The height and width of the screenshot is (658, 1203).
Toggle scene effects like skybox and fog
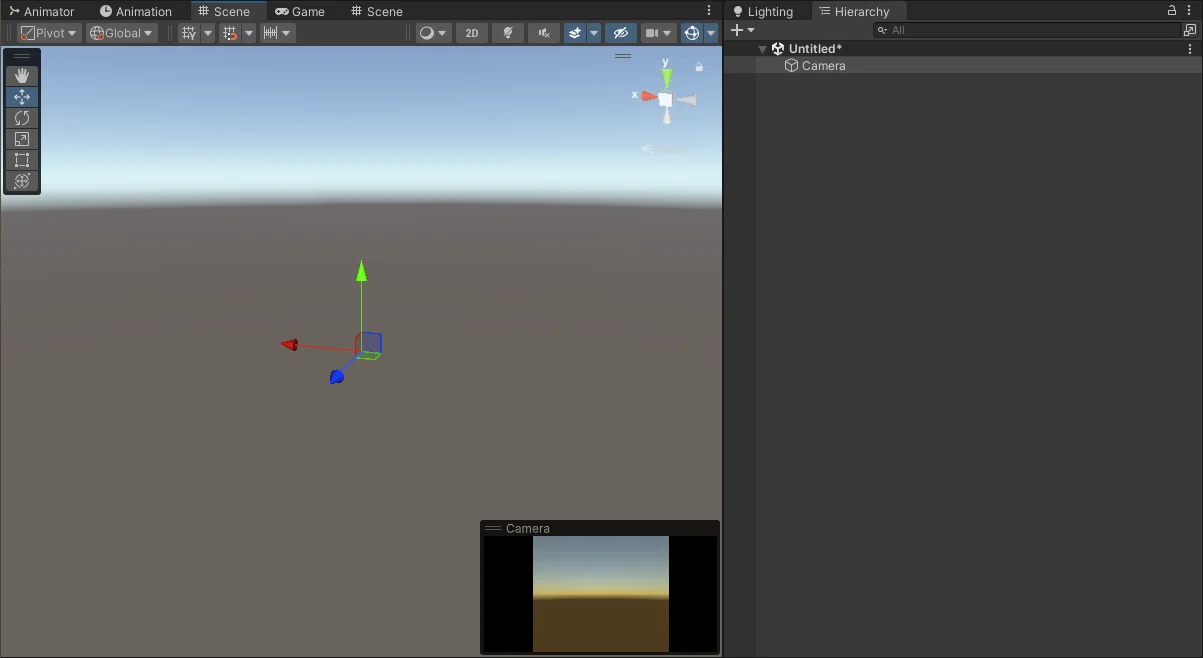(x=575, y=33)
